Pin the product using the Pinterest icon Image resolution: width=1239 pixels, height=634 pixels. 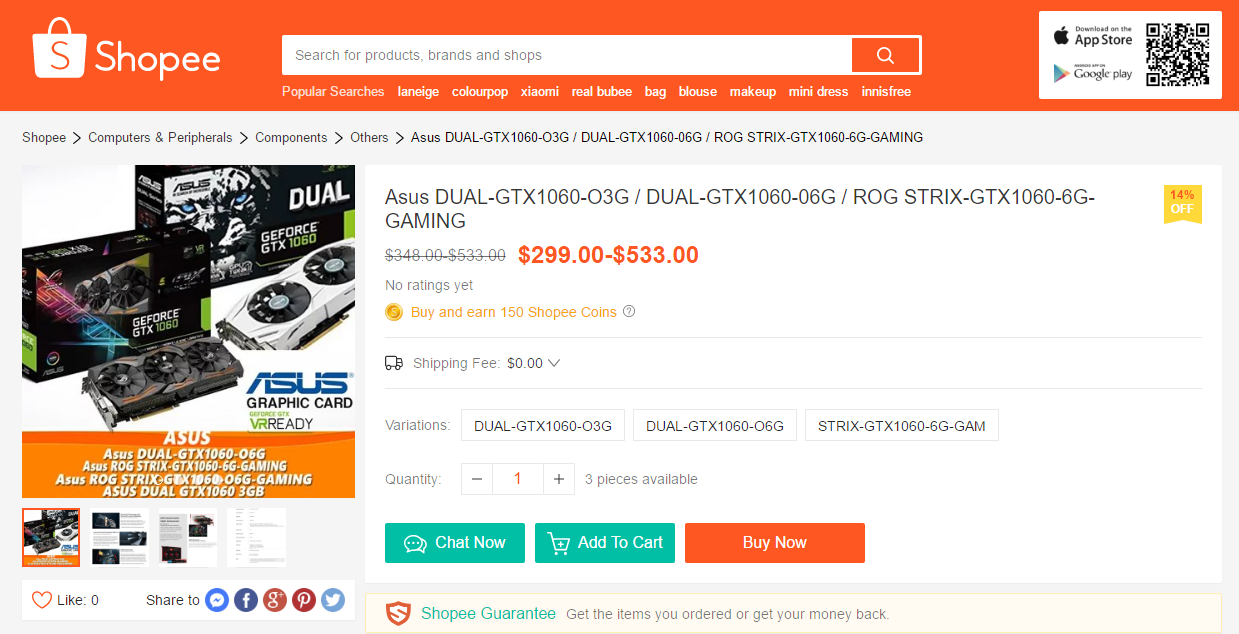(303, 600)
